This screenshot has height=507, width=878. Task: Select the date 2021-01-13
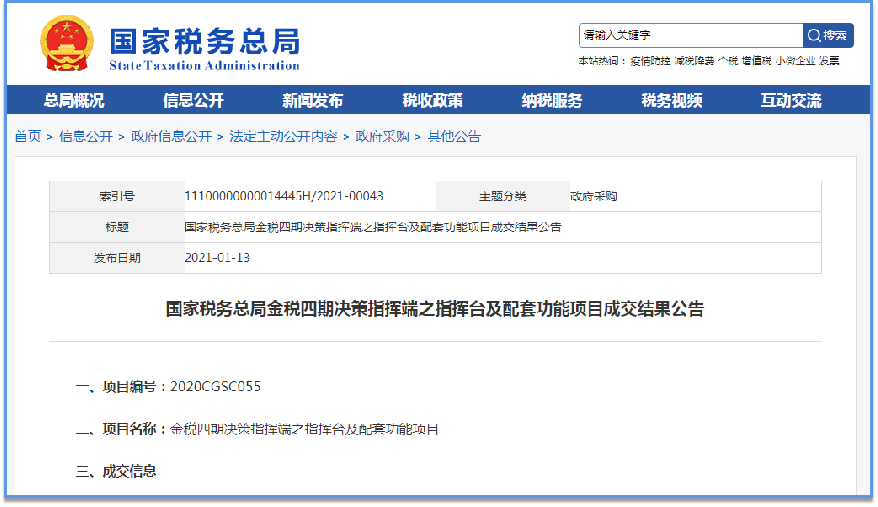point(217,258)
